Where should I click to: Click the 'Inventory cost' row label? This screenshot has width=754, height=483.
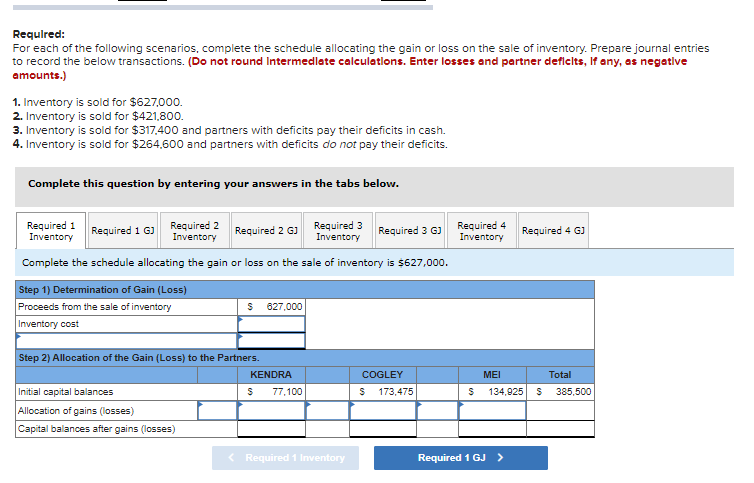[48, 324]
